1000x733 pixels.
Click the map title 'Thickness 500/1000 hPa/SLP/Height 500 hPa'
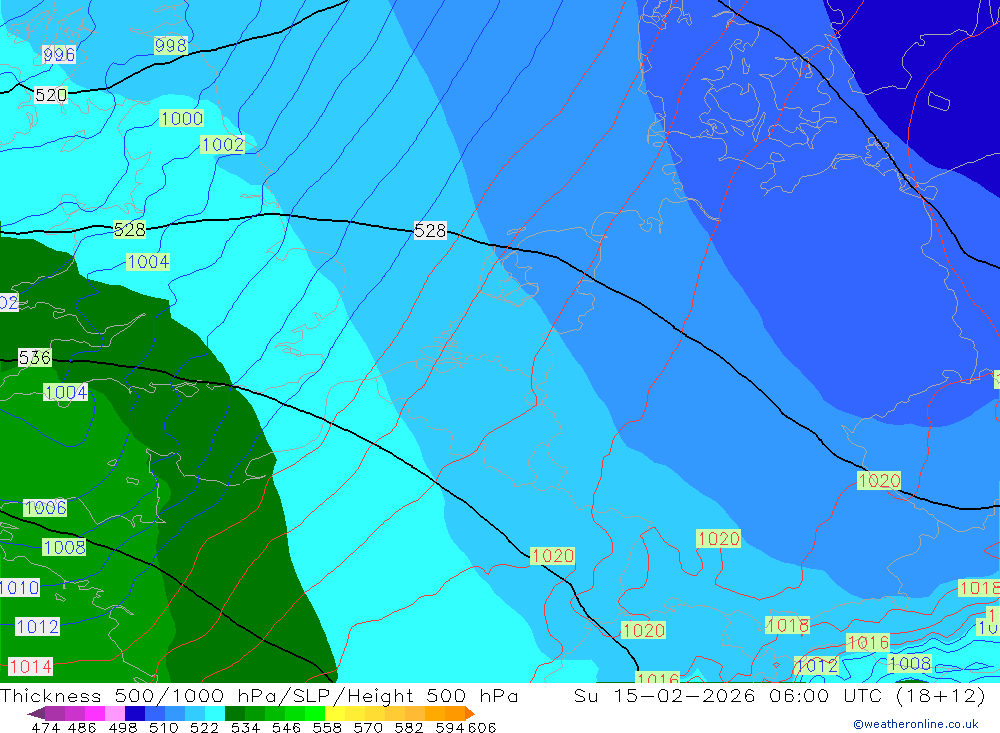259,695
